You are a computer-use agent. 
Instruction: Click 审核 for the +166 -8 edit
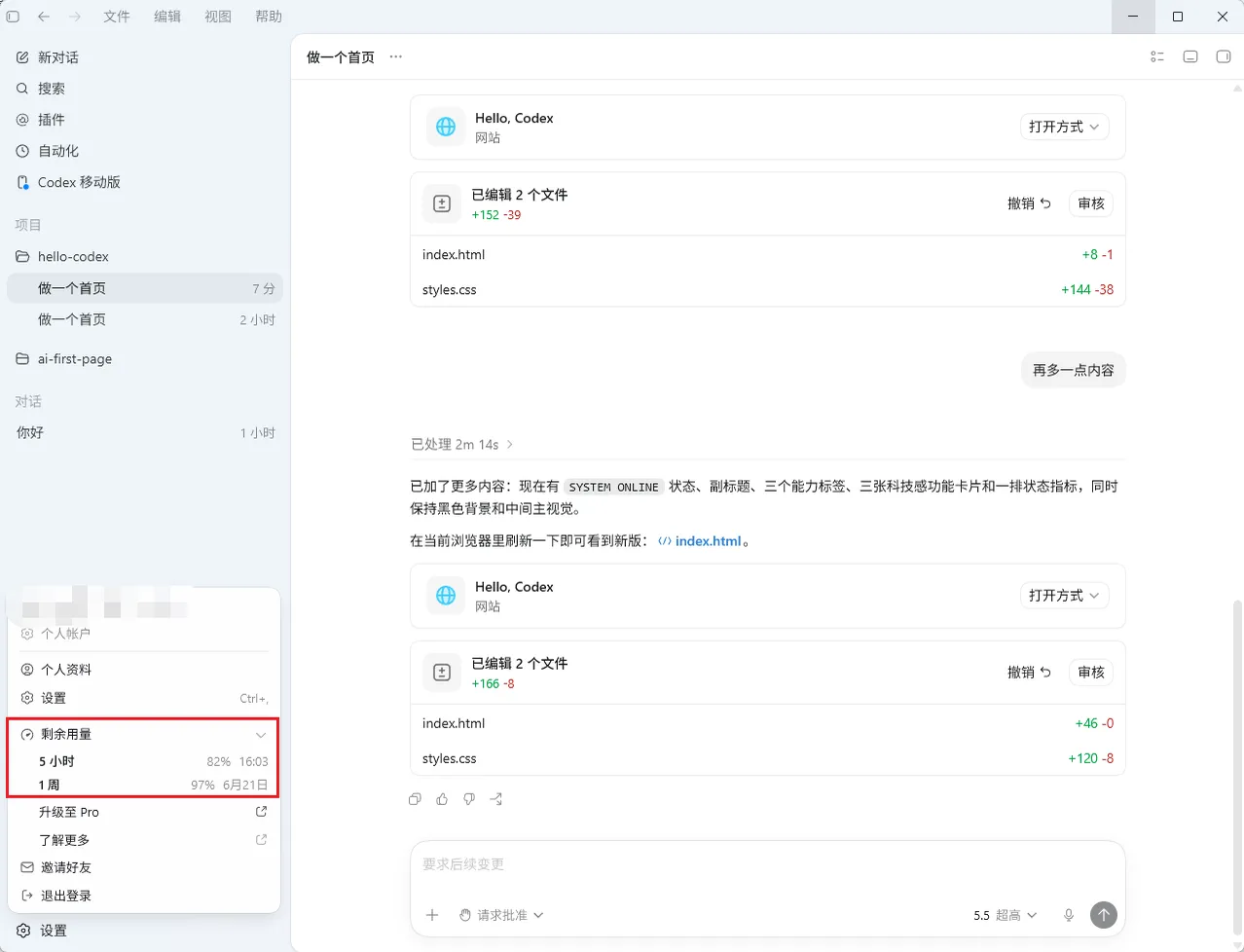coord(1091,672)
